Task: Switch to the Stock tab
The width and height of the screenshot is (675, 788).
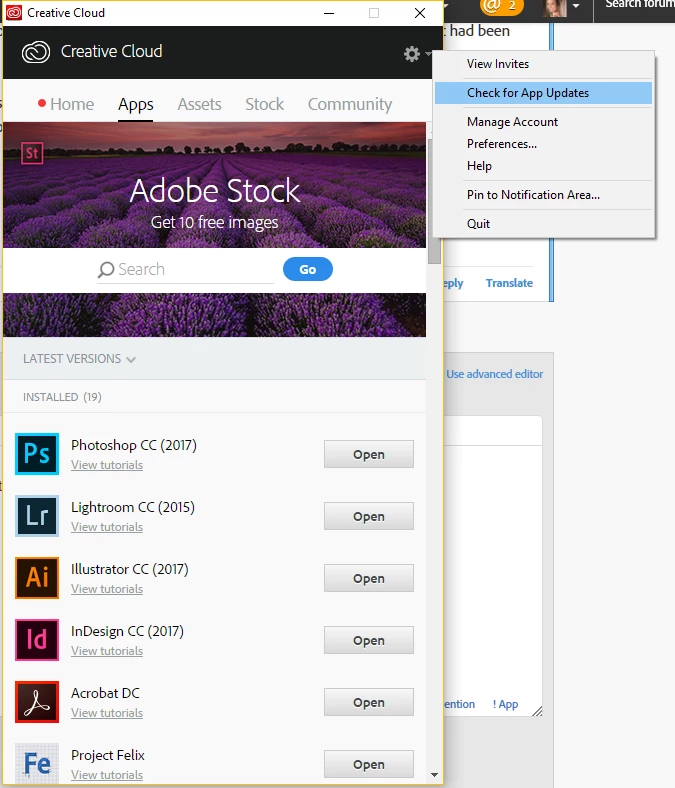Action: pos(264,104)
